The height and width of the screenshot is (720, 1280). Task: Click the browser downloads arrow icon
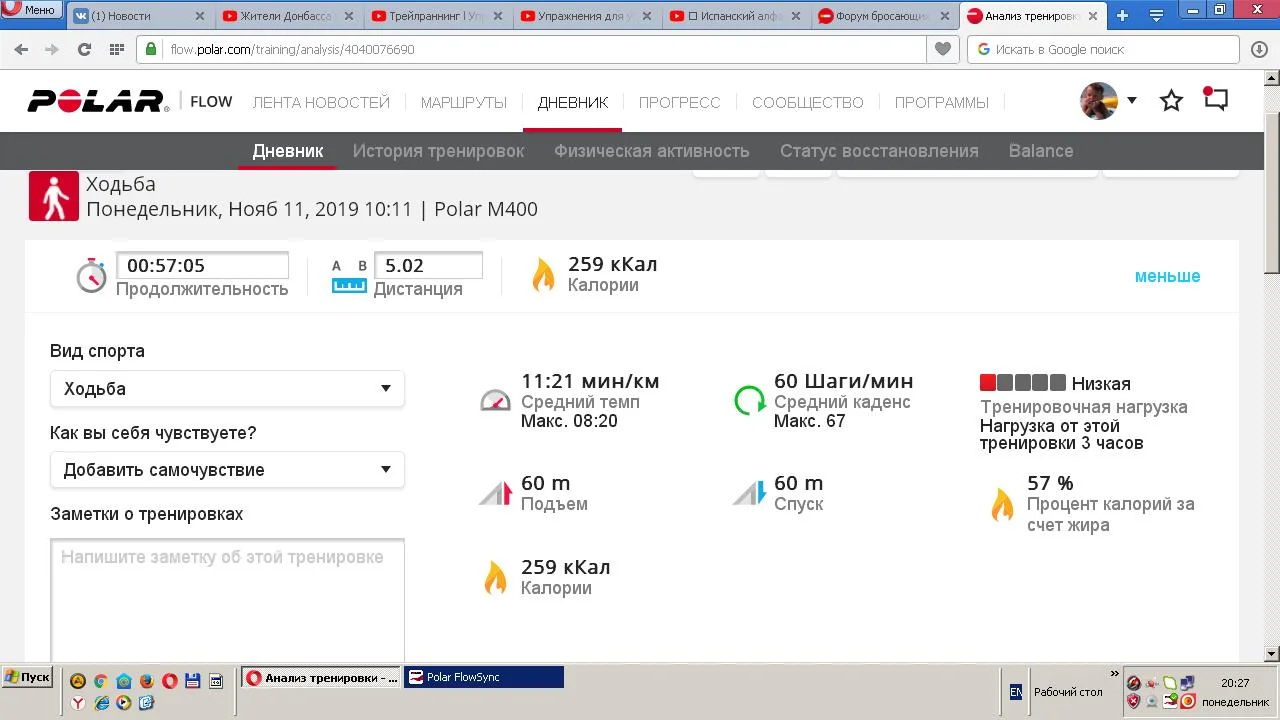[x=1259, y=49]
